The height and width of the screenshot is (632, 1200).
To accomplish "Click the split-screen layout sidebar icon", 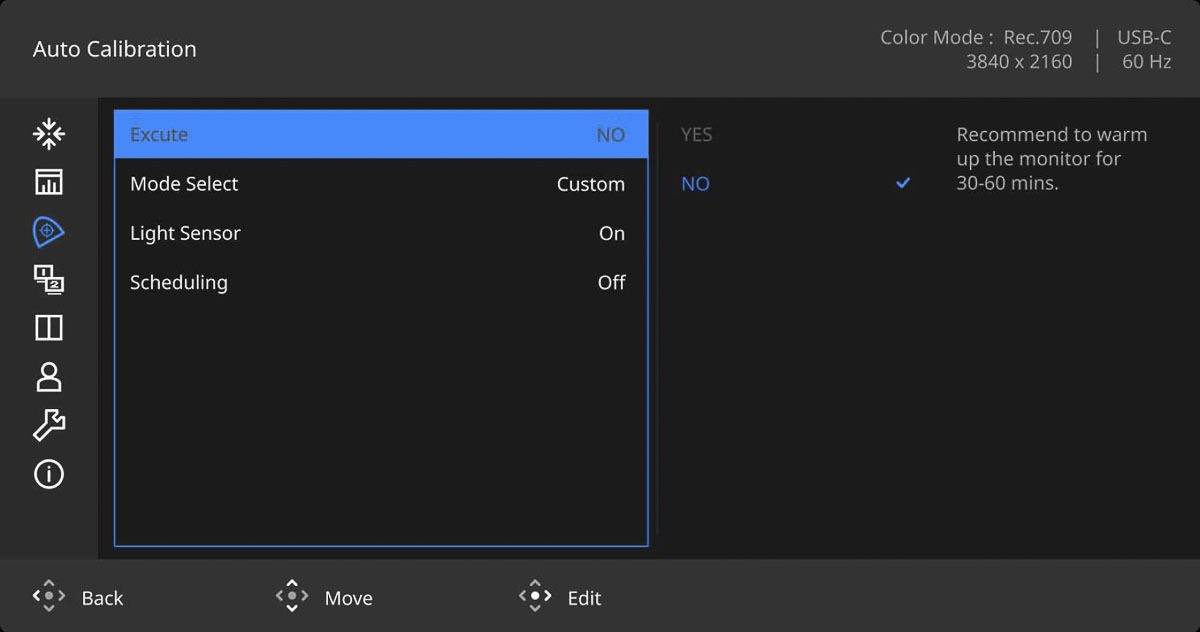I will [48, 328].
